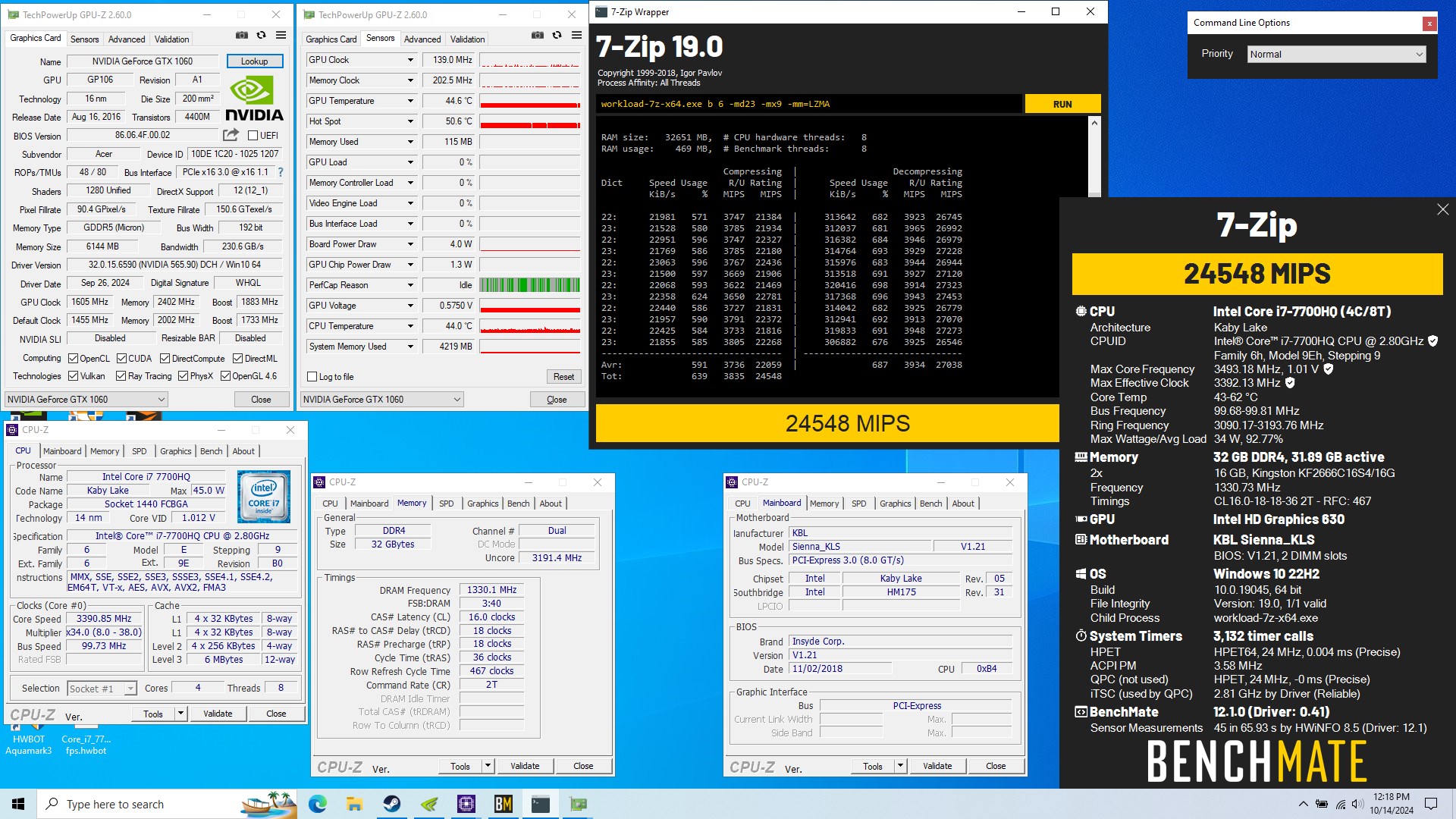This screenshot has width=1456, height=819.
Task: Click Intel Core i7 logo in CPU-Z
Action: pos(264,497)
